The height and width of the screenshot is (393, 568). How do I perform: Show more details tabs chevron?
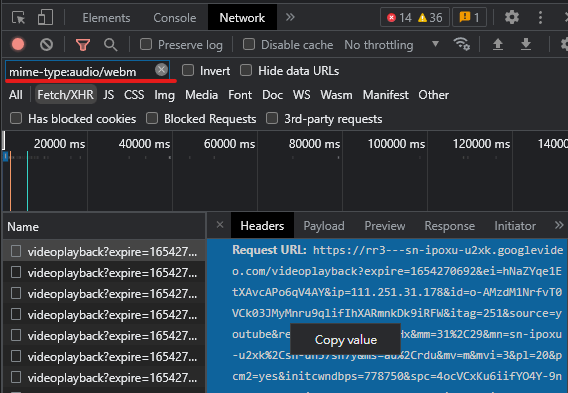pos(559,225)
